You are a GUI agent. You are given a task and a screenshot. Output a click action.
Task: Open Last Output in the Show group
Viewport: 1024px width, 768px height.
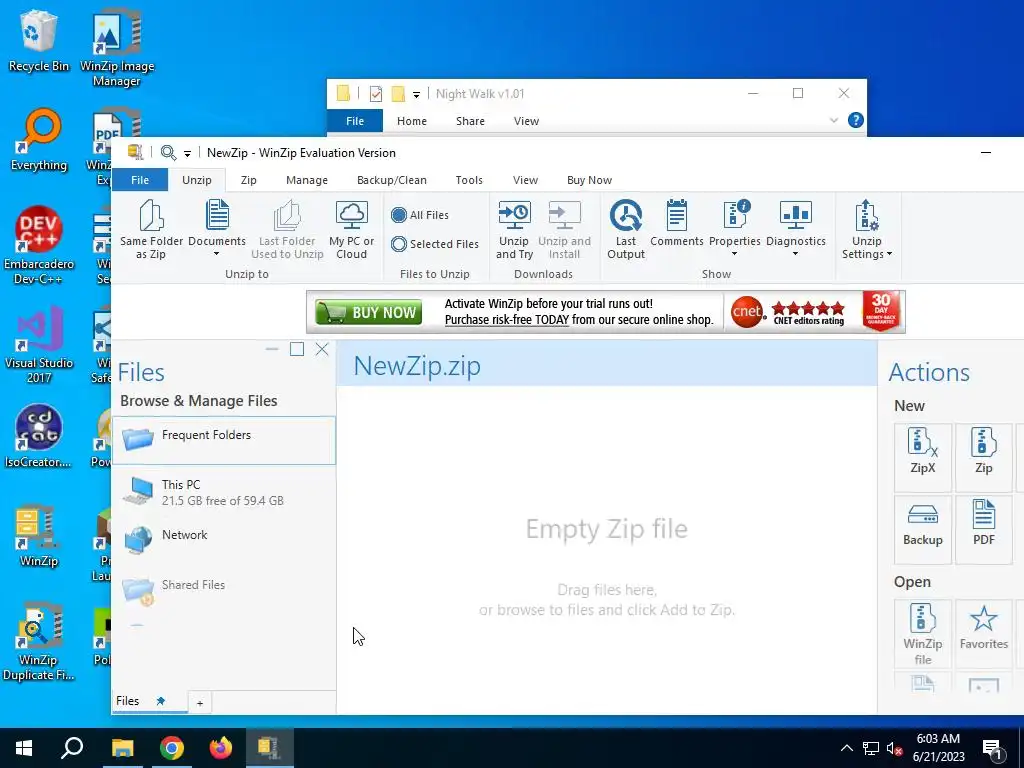coord(626,229)
